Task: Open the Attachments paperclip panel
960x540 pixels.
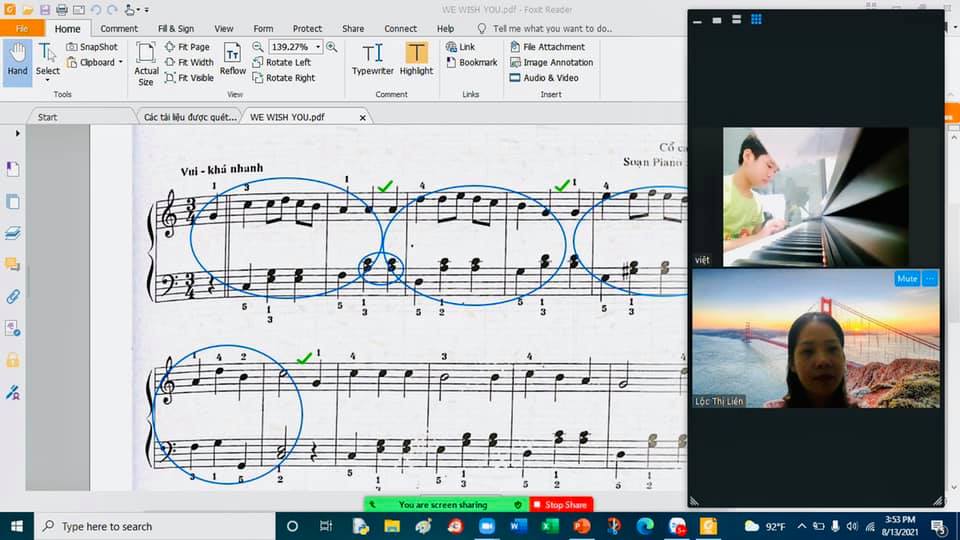Action: point(13,297)
